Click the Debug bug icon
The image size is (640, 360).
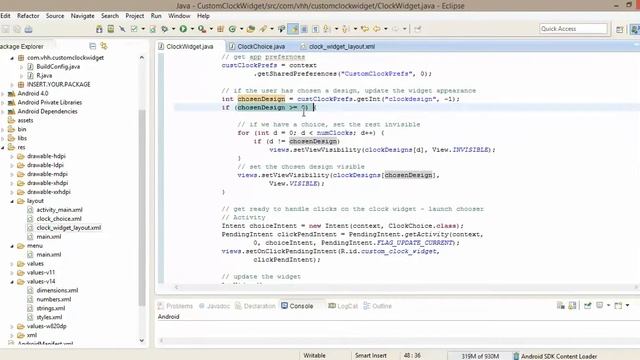[164, 29]
